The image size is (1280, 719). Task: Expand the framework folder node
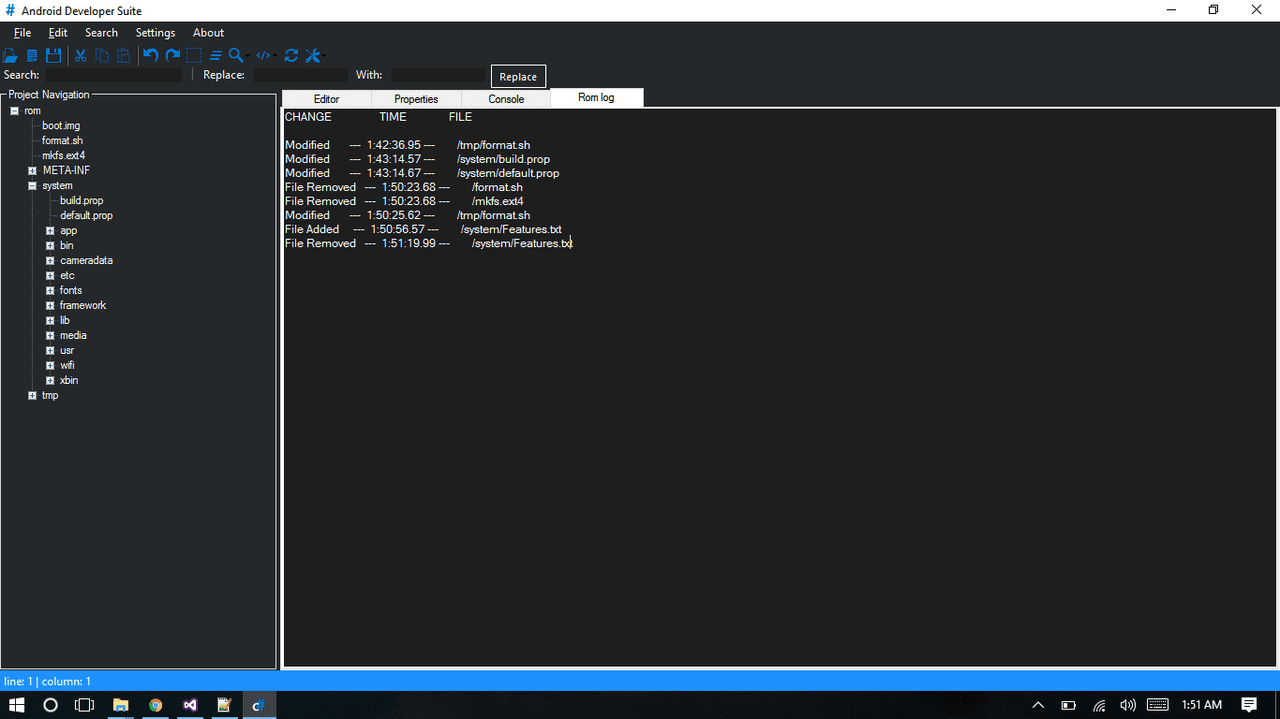tap(50, 306)
